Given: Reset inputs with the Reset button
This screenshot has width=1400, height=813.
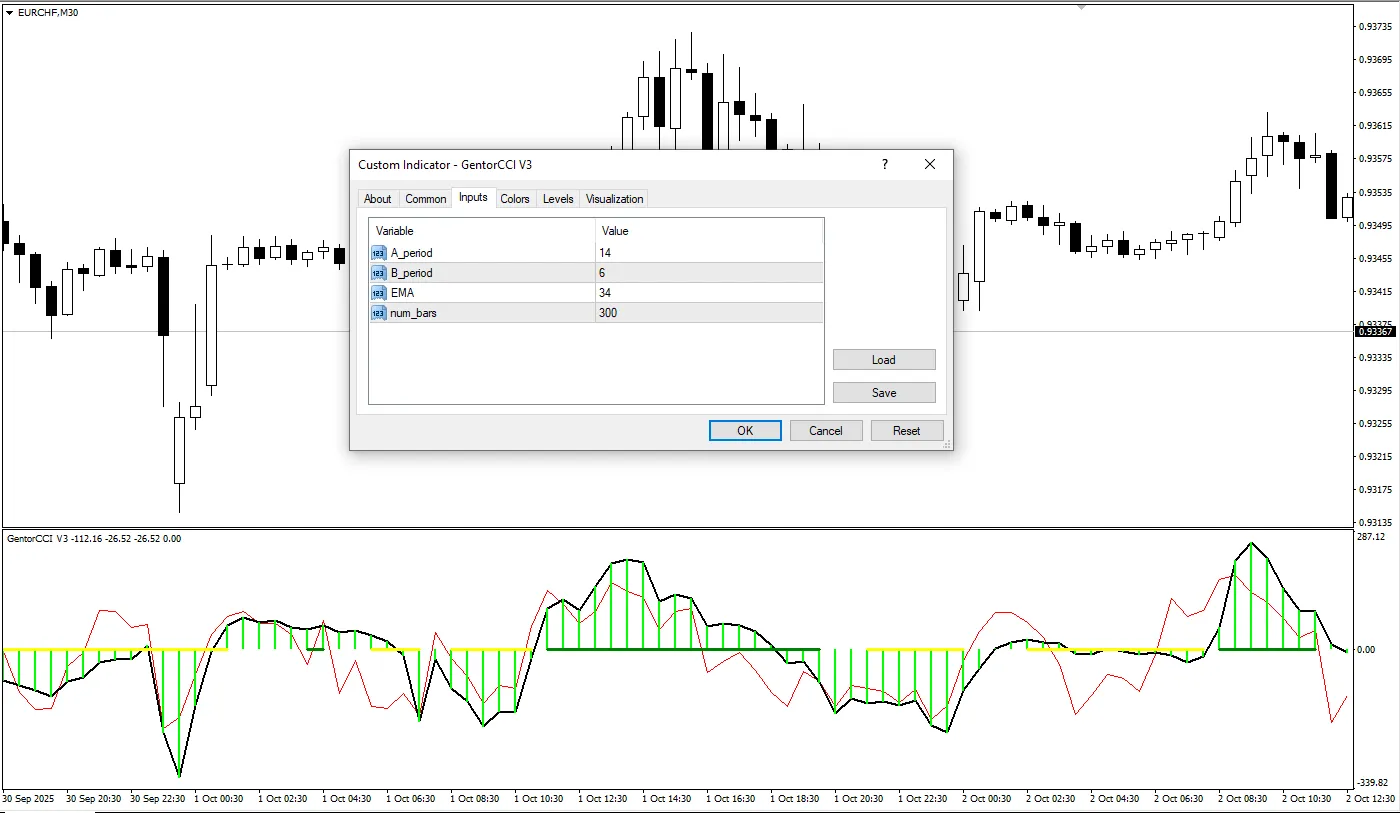Looking at the screenshot, I should (906, 431).
